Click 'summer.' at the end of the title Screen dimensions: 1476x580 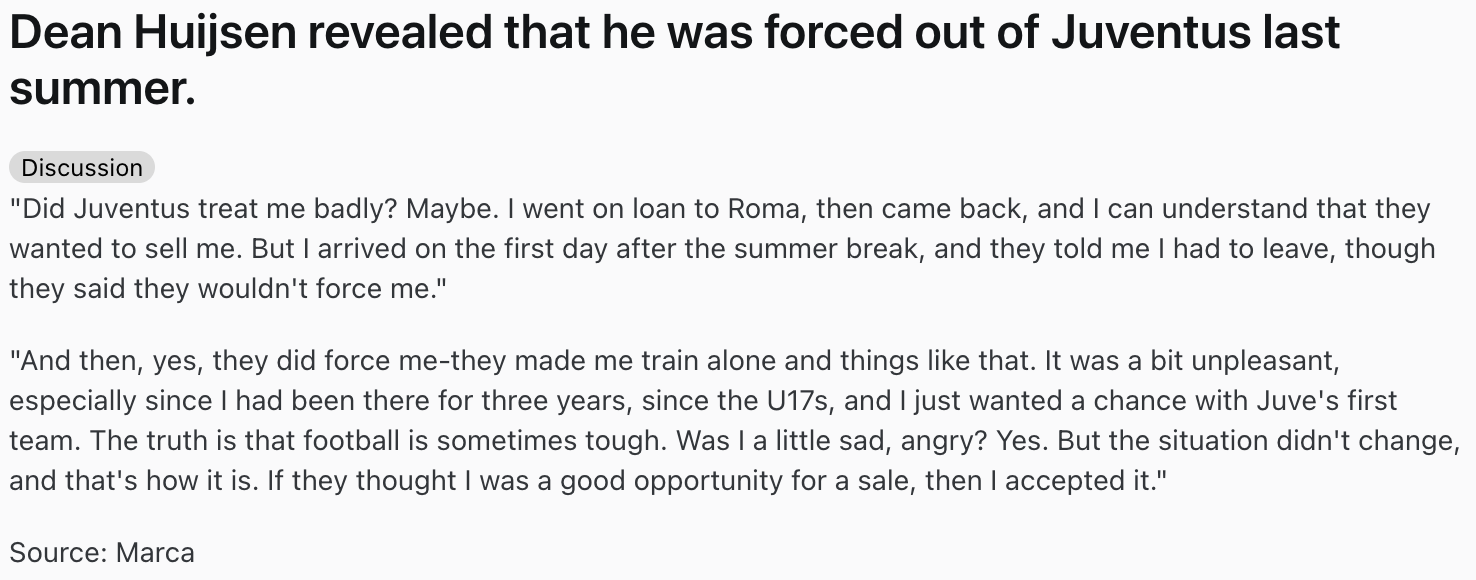tap(102, 90)
